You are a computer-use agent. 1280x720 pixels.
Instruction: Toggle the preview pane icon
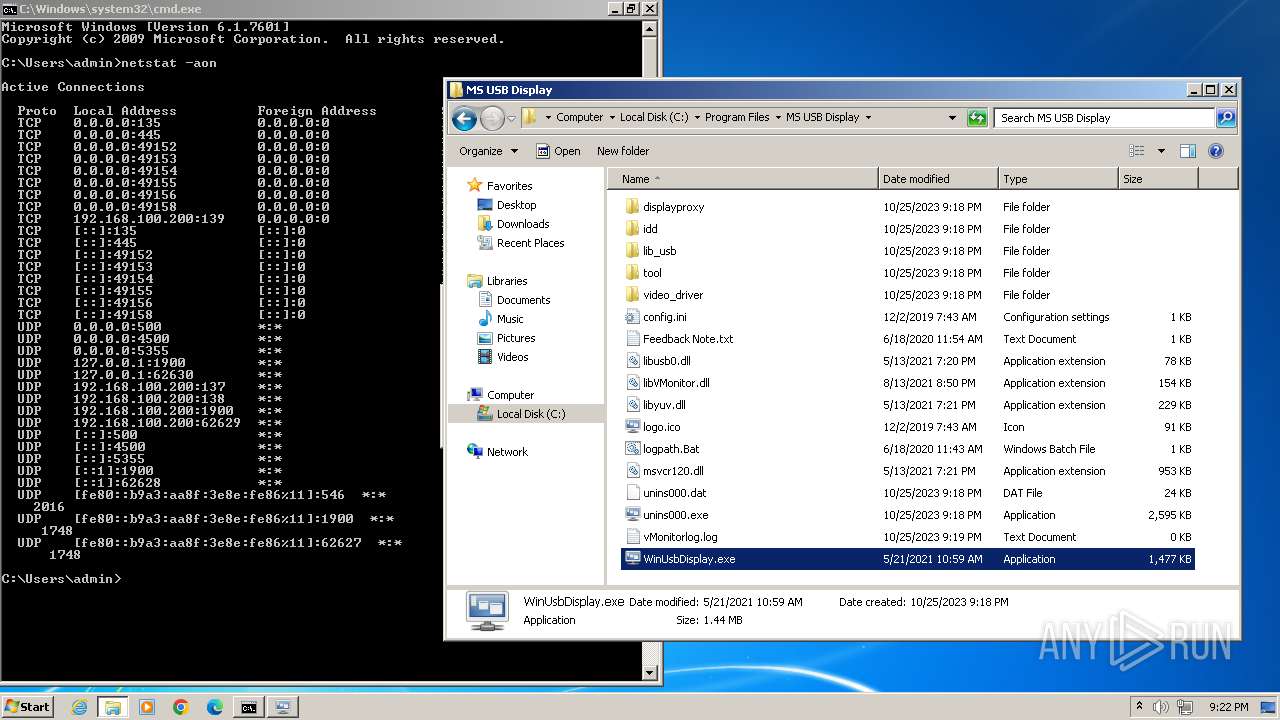pos(1188,151)
